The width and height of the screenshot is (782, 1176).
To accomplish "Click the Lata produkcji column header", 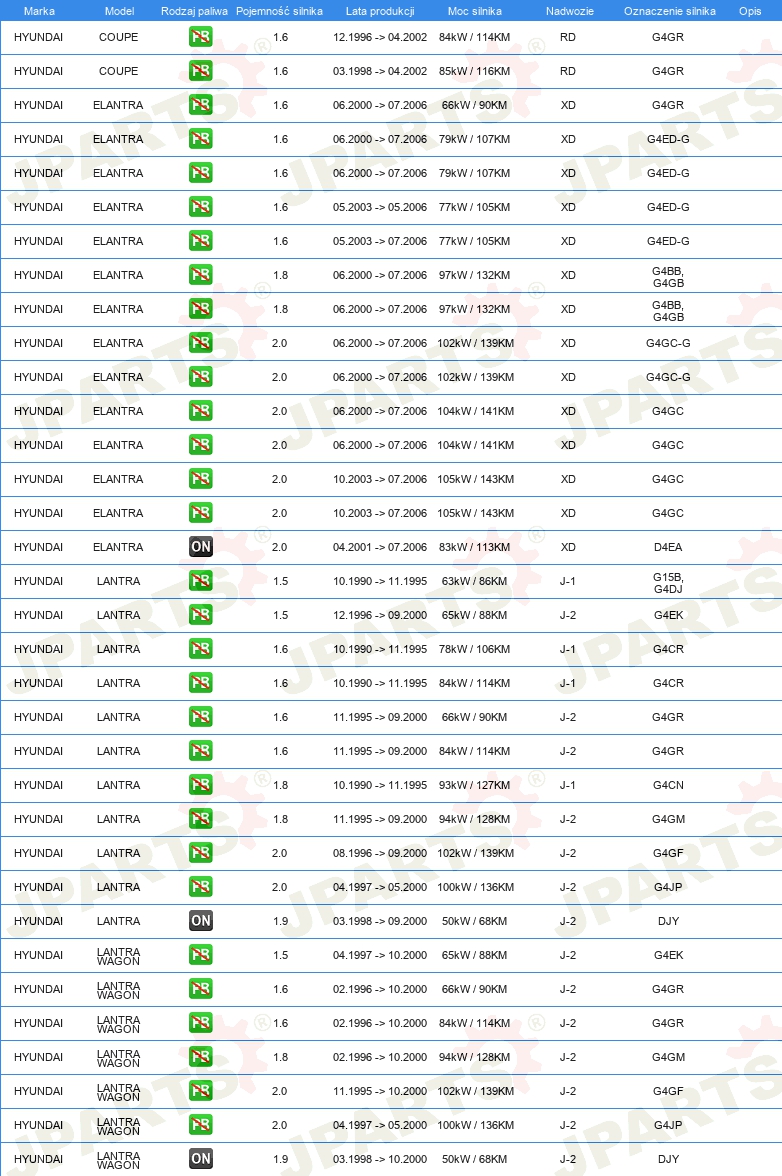I will [380, 11].
